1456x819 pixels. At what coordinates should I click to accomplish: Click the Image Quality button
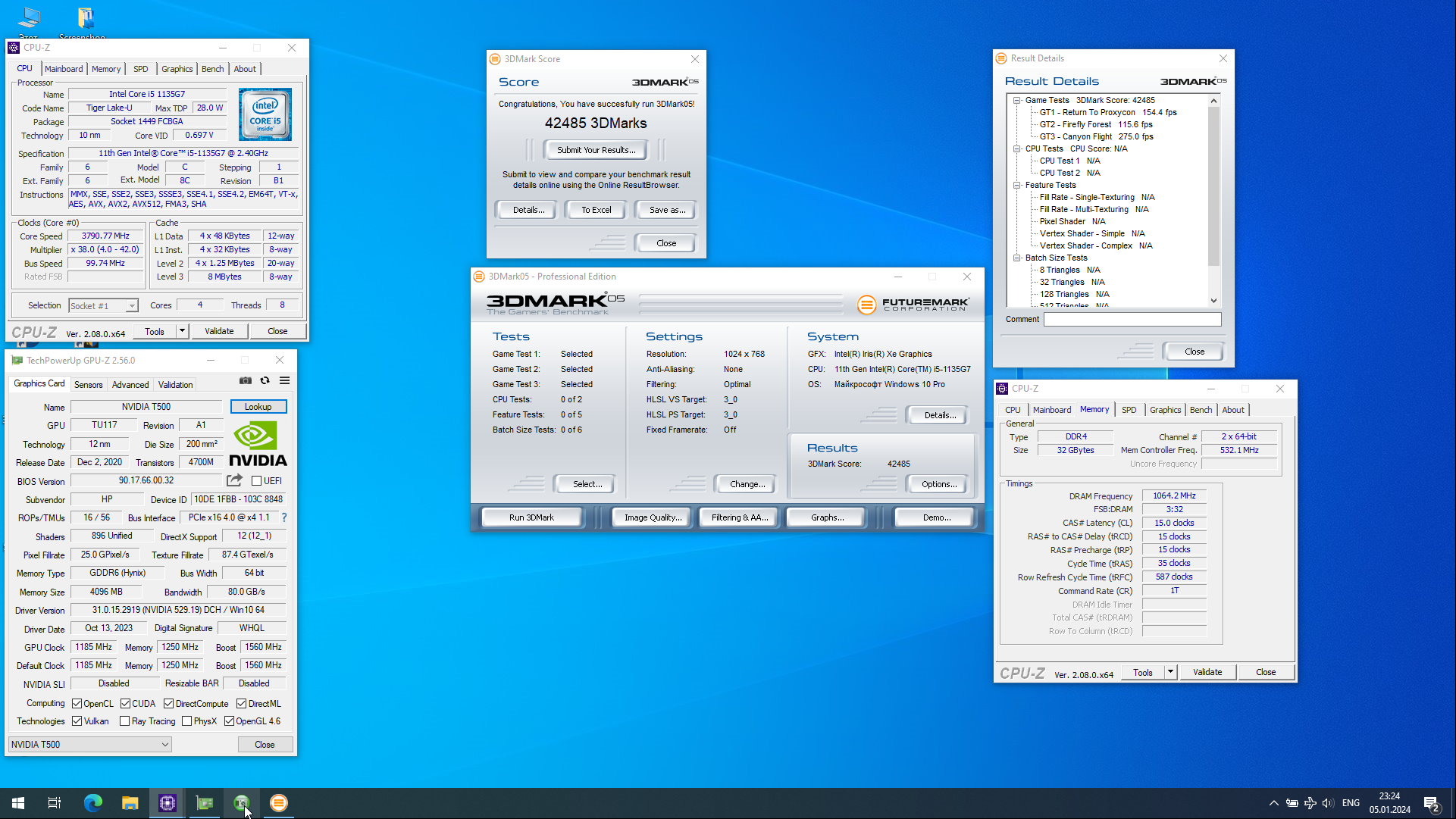pos(653,517)
